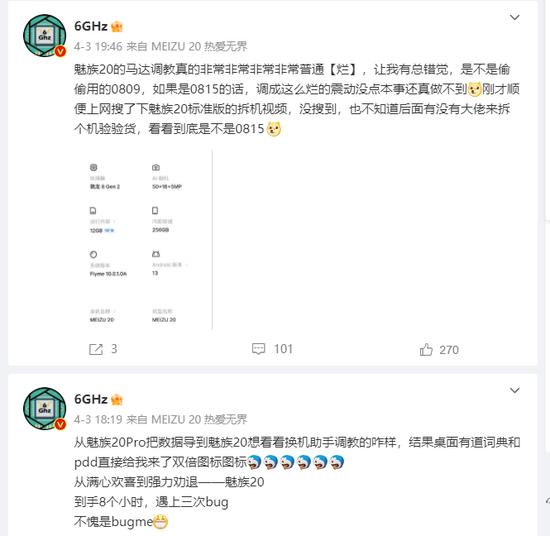
Task: Click the repost icon on the first post
Action: (96, 349)
